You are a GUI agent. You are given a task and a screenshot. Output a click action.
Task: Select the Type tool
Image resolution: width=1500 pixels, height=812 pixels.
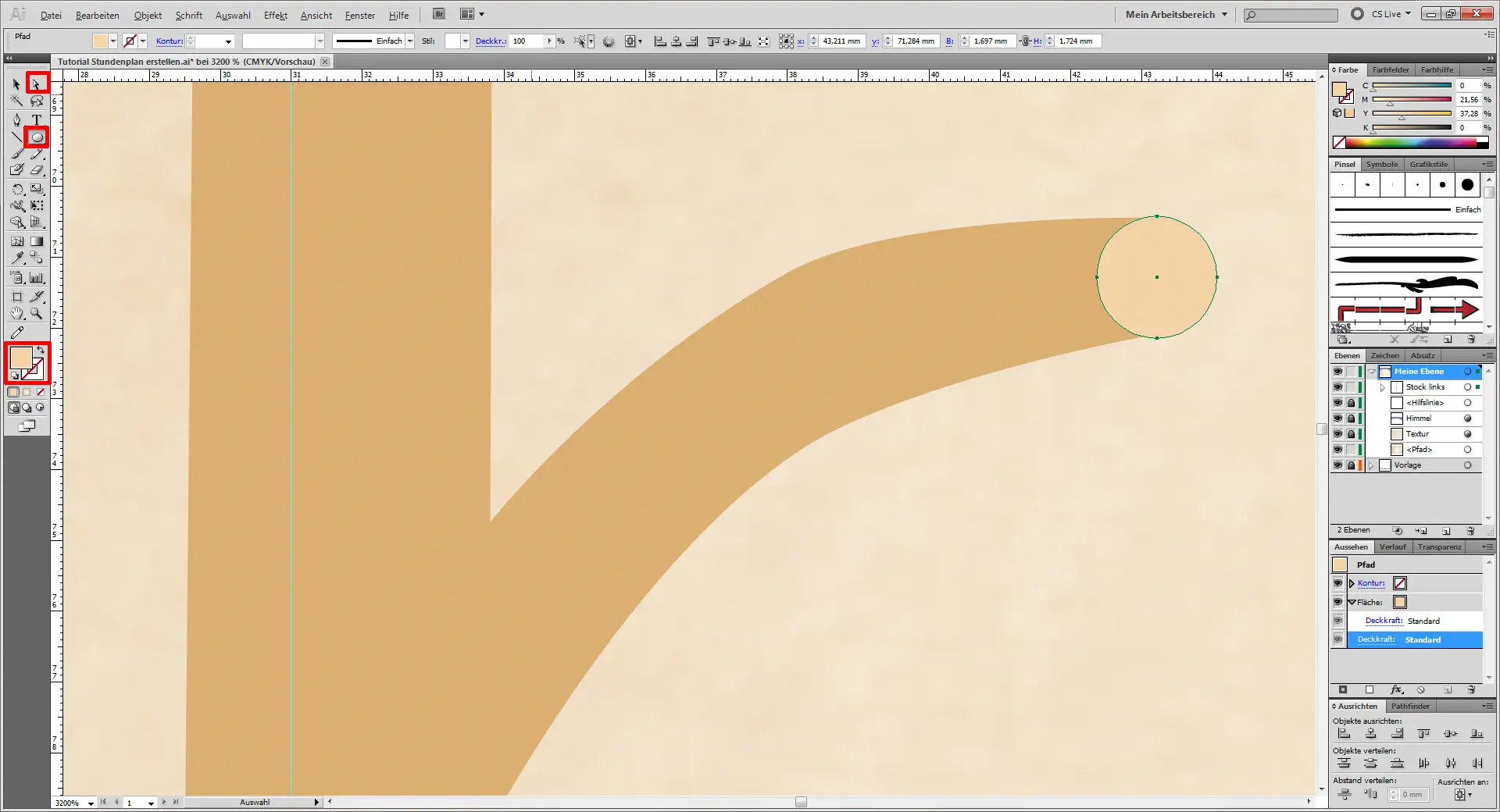pos(36,119)
